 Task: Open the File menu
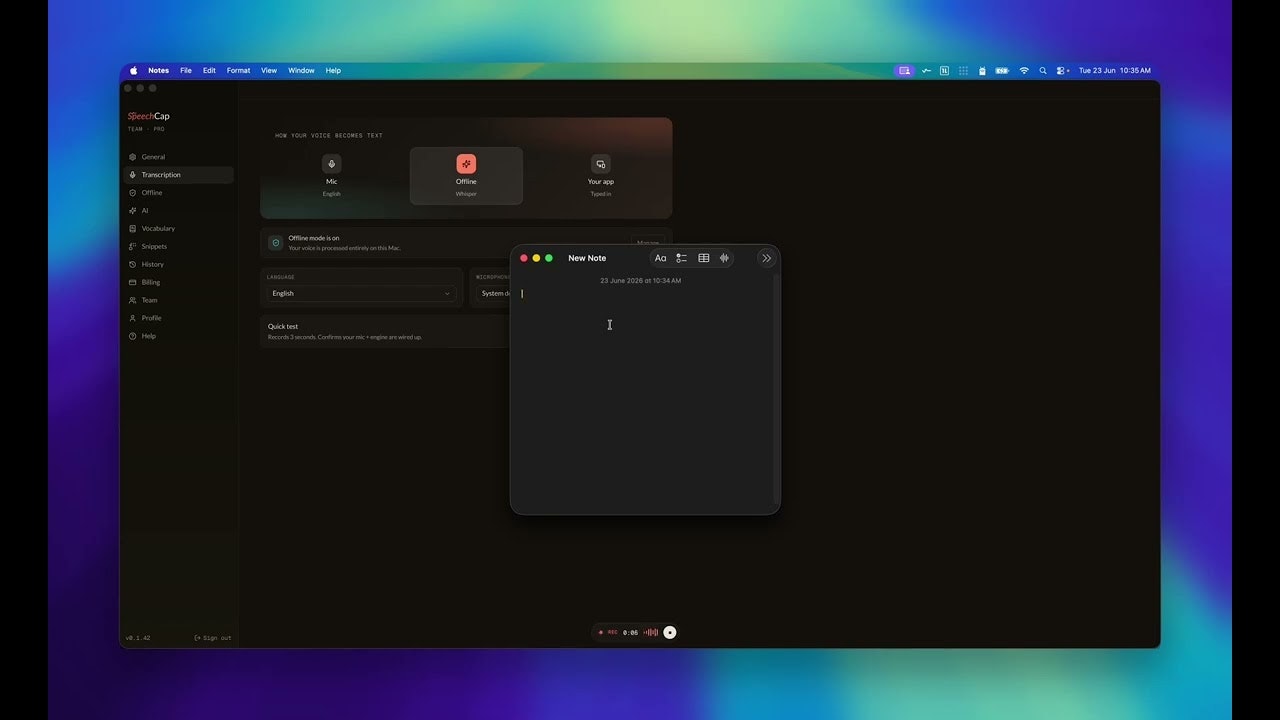coord(186,71)
